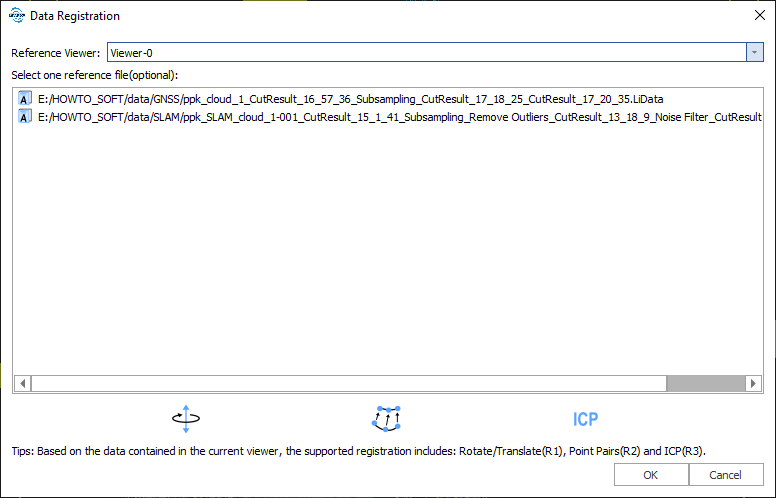Click the file icon beside the SLAM ppk_SLAM_cloud entry
Image resolution: width=776 pixels, height=498 pixels.
(x=25, y=117)
